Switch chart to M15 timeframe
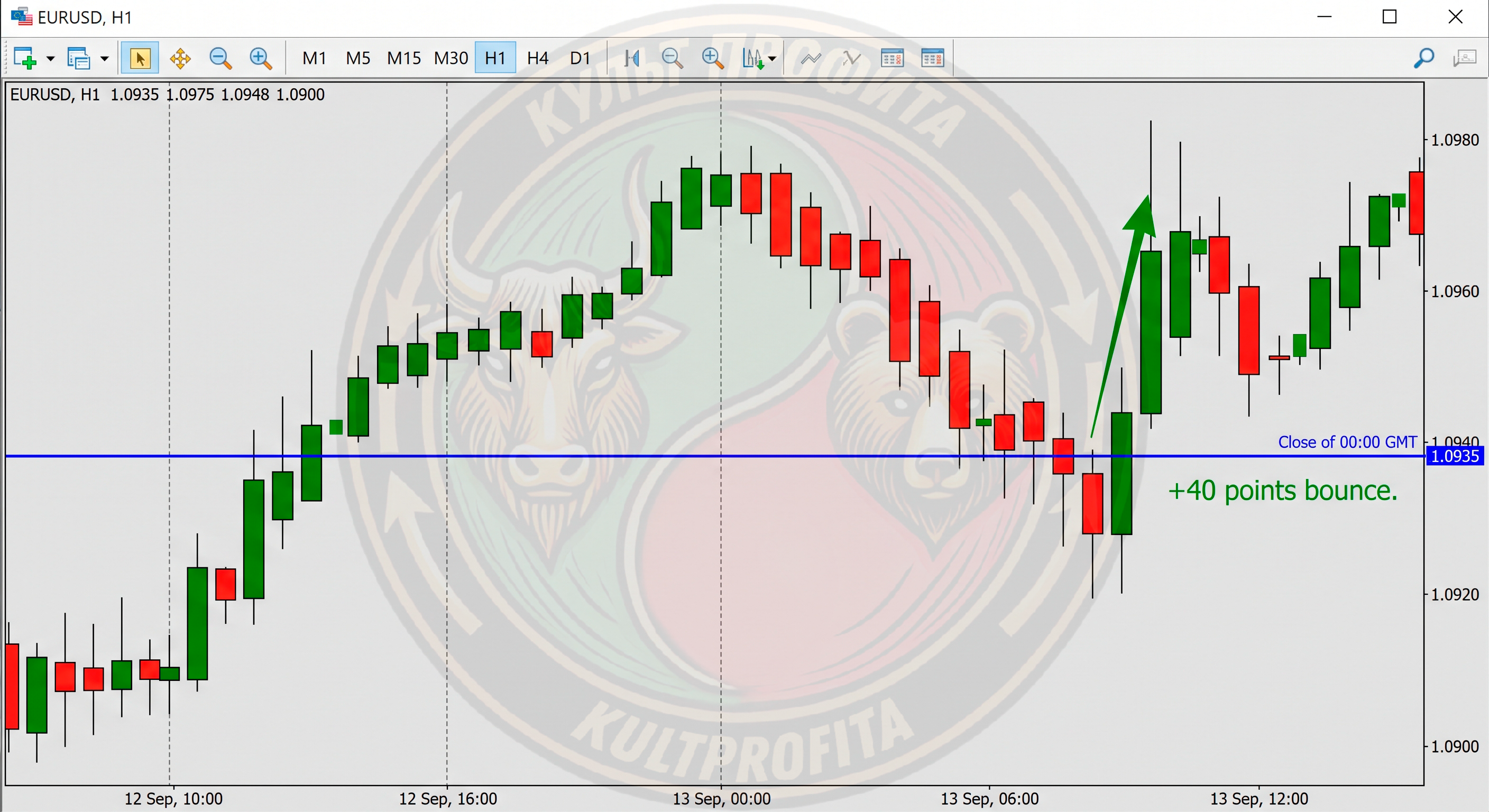This screenshot has width=1489, height=812. [404, 58]
